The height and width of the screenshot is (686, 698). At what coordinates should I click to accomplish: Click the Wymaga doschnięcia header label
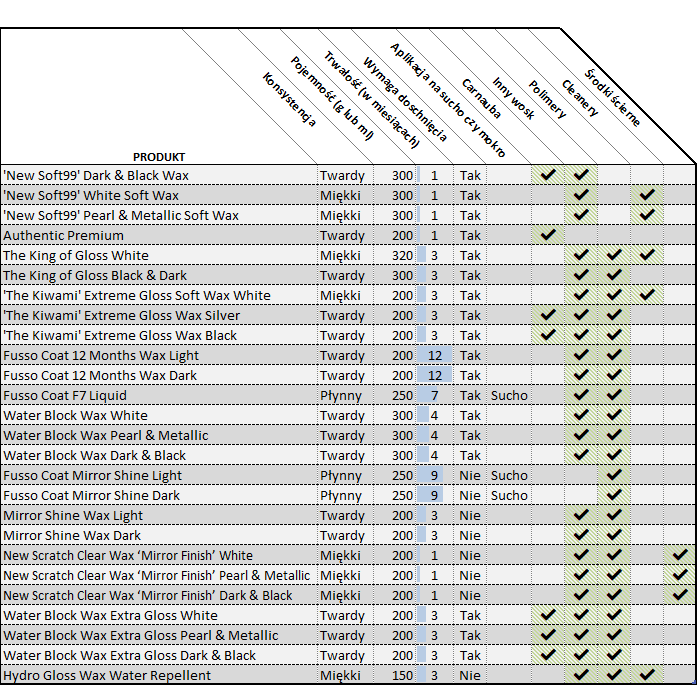coord(405,100)
